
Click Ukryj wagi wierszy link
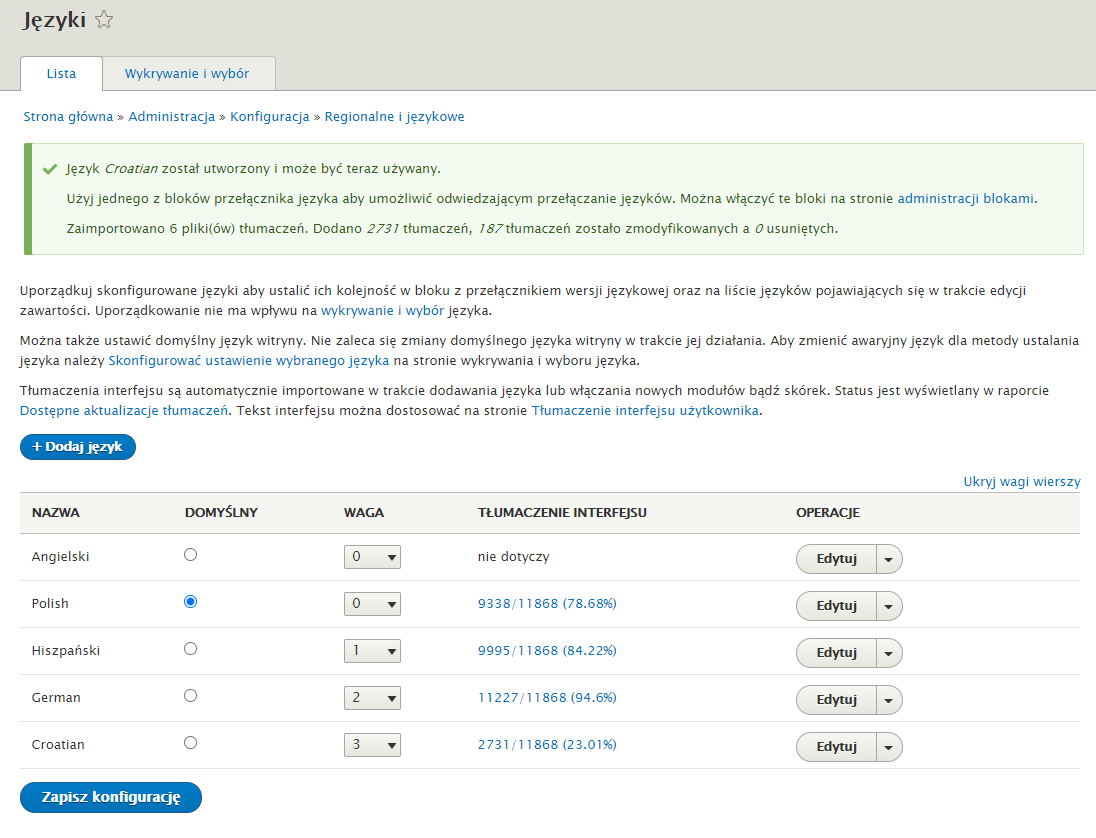click(1022, 482)
